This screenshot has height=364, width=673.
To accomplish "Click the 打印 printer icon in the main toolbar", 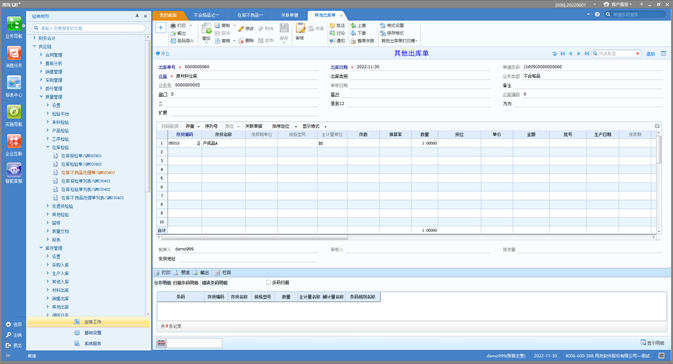I will click(173, 25).
